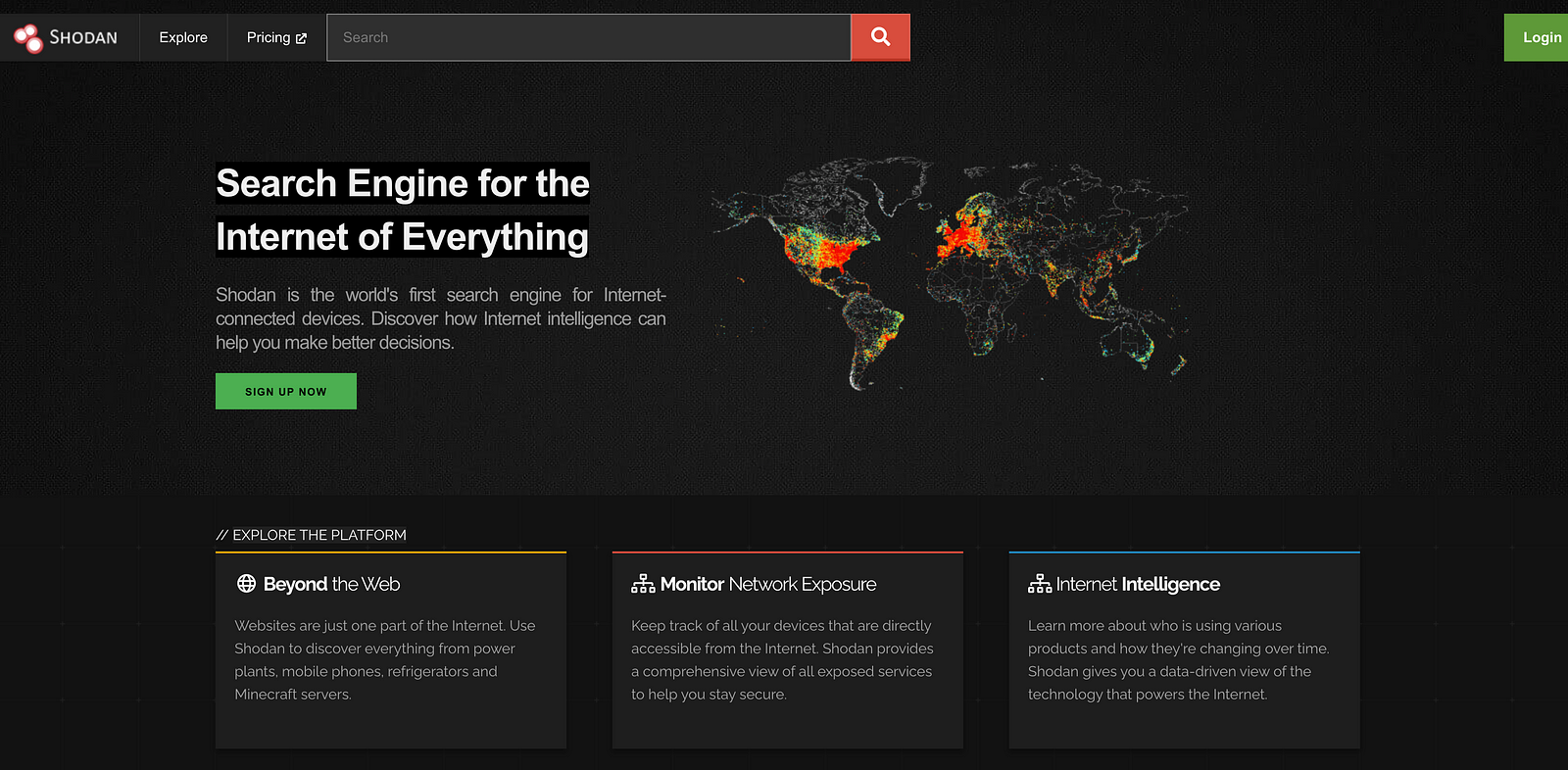Click the 'Websites are just one part' description
The image size is (1568, 770).
(x=385, y=659)
